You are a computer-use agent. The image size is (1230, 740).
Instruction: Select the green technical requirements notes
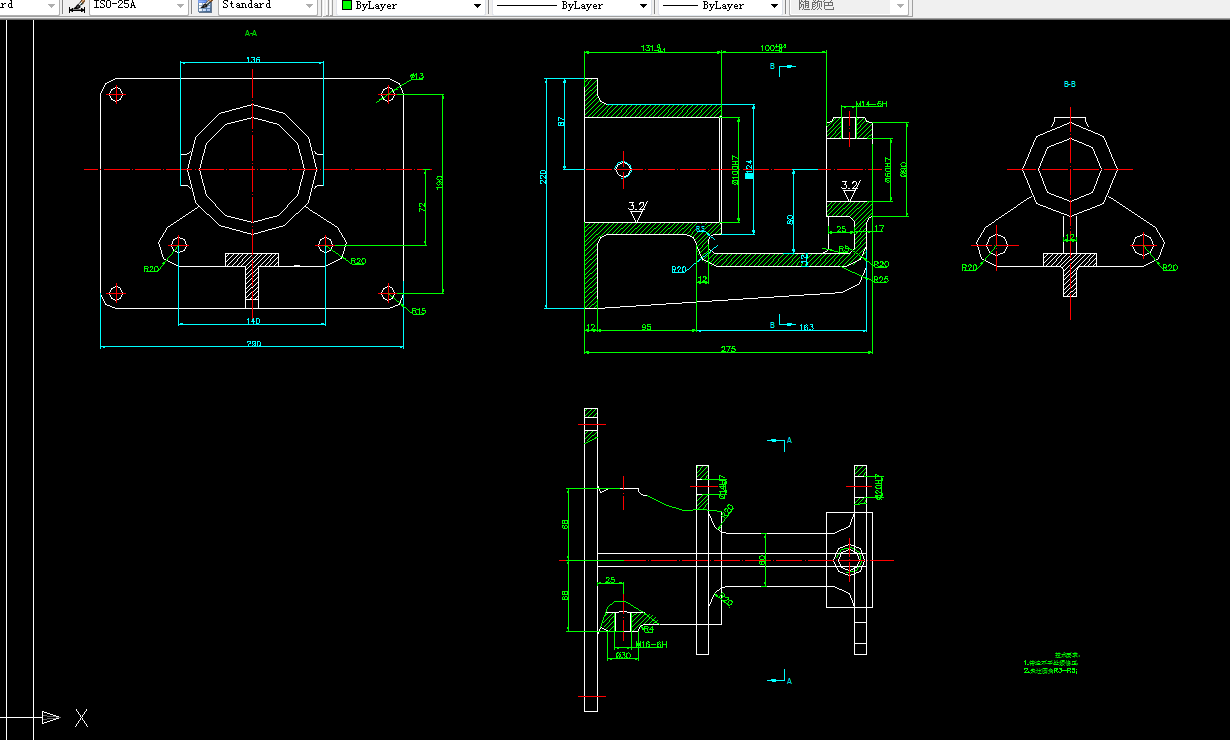click(x=1050, y=663)
